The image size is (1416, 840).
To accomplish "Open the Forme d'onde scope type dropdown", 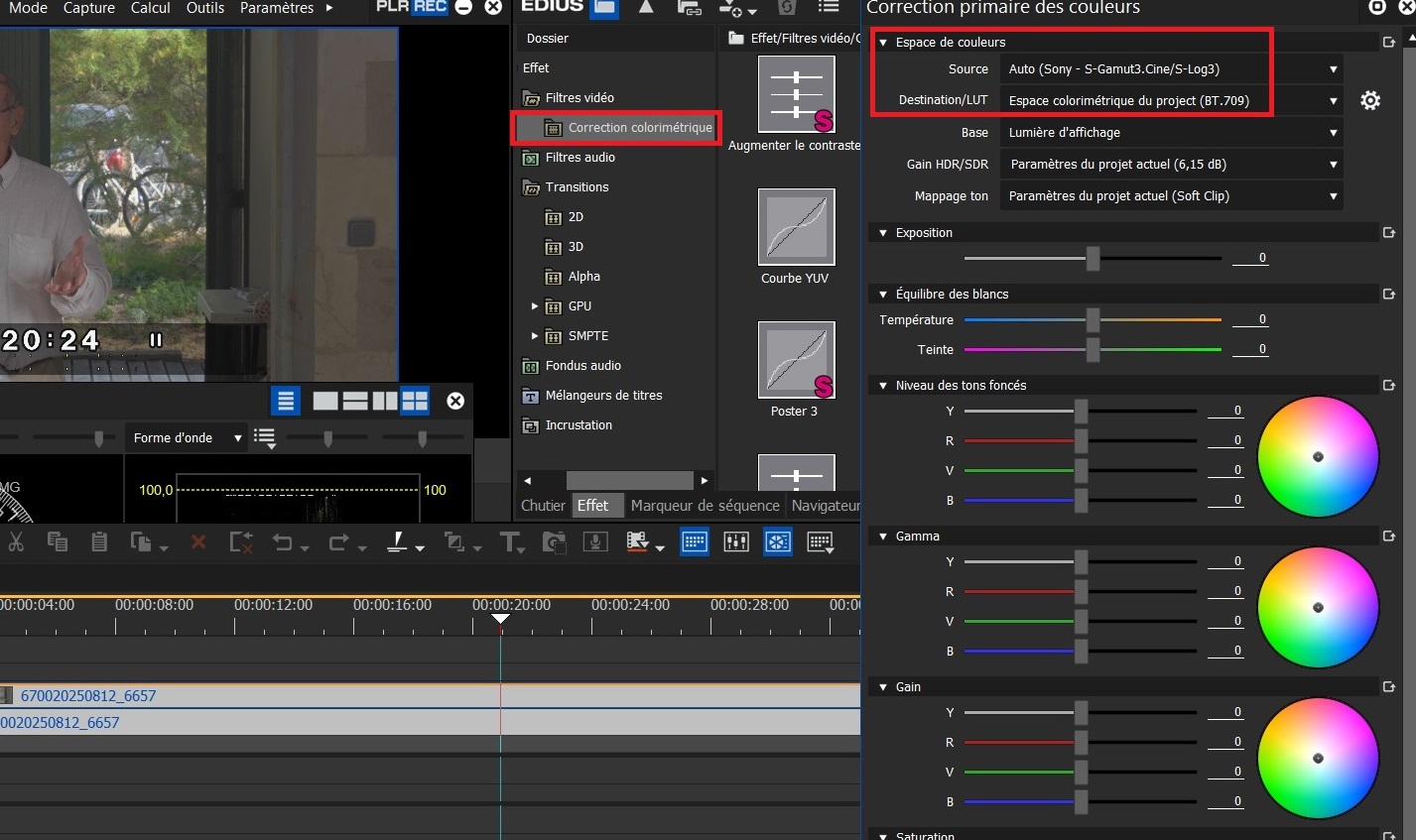I will pyautogui.click(x=187, y=438).
